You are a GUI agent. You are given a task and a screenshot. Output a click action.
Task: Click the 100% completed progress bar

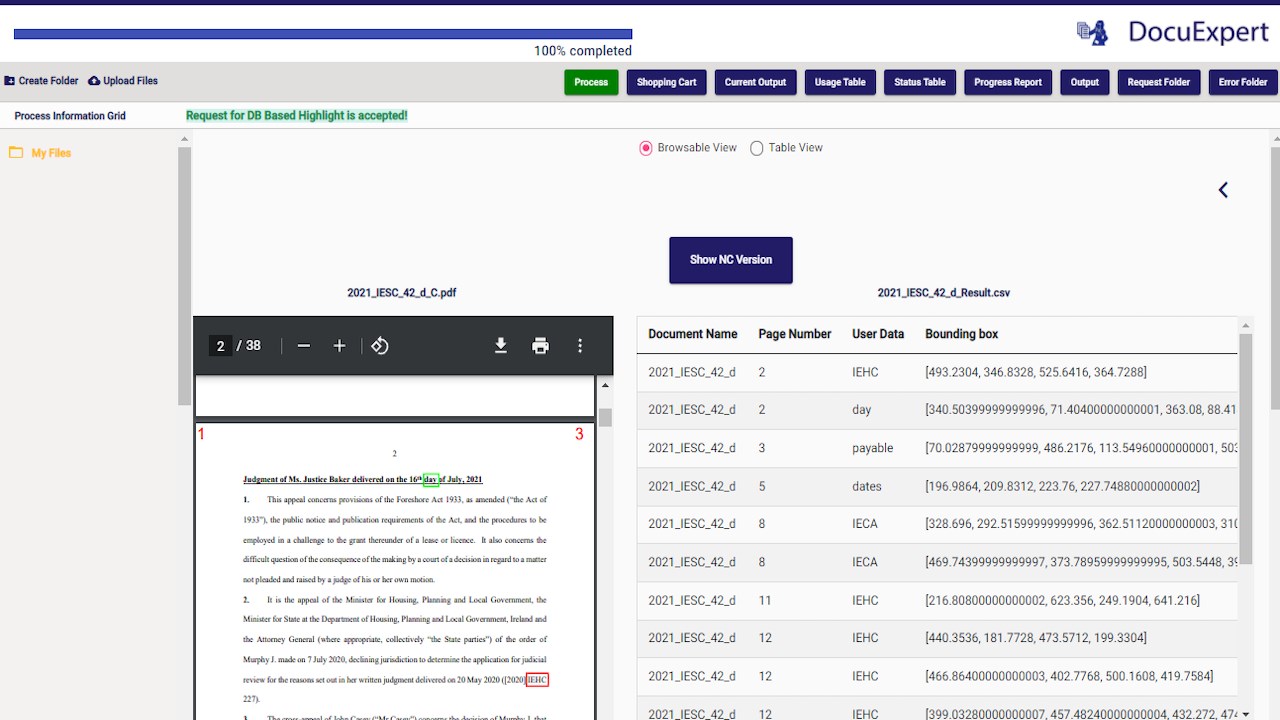(x=323, y=34)
